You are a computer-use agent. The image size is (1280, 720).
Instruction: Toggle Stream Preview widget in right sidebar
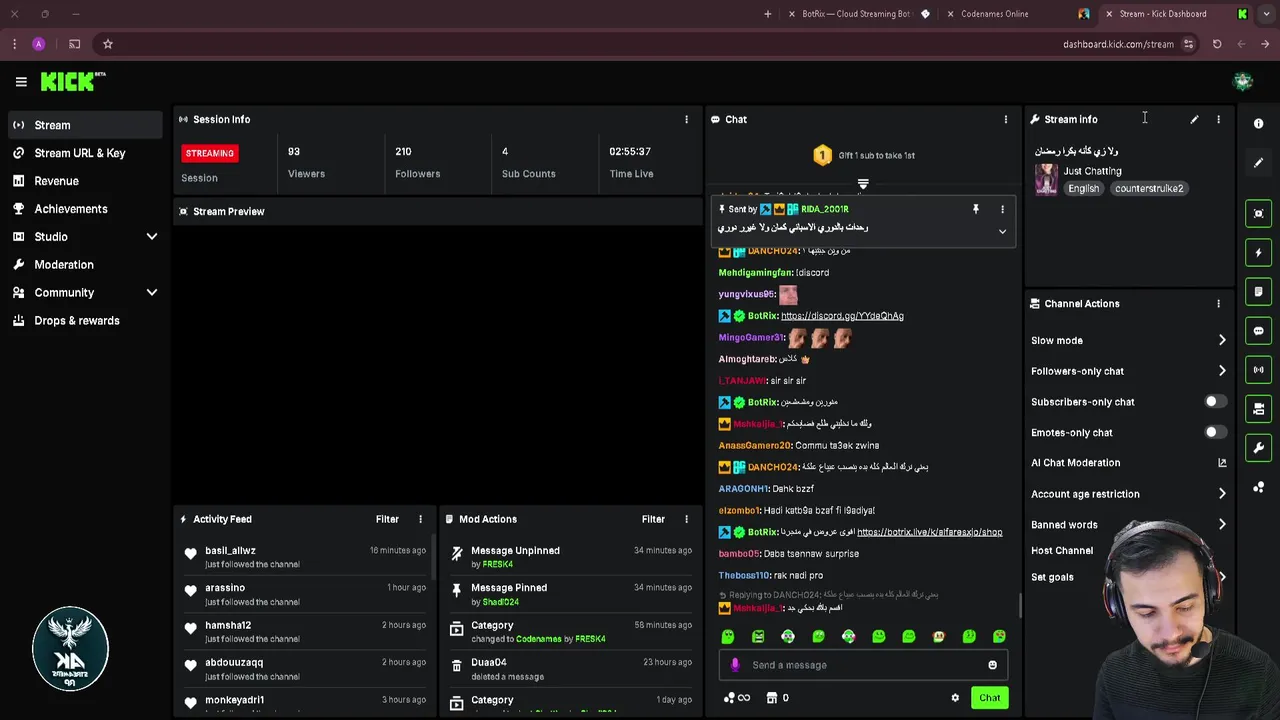[x=1259, y=213]
